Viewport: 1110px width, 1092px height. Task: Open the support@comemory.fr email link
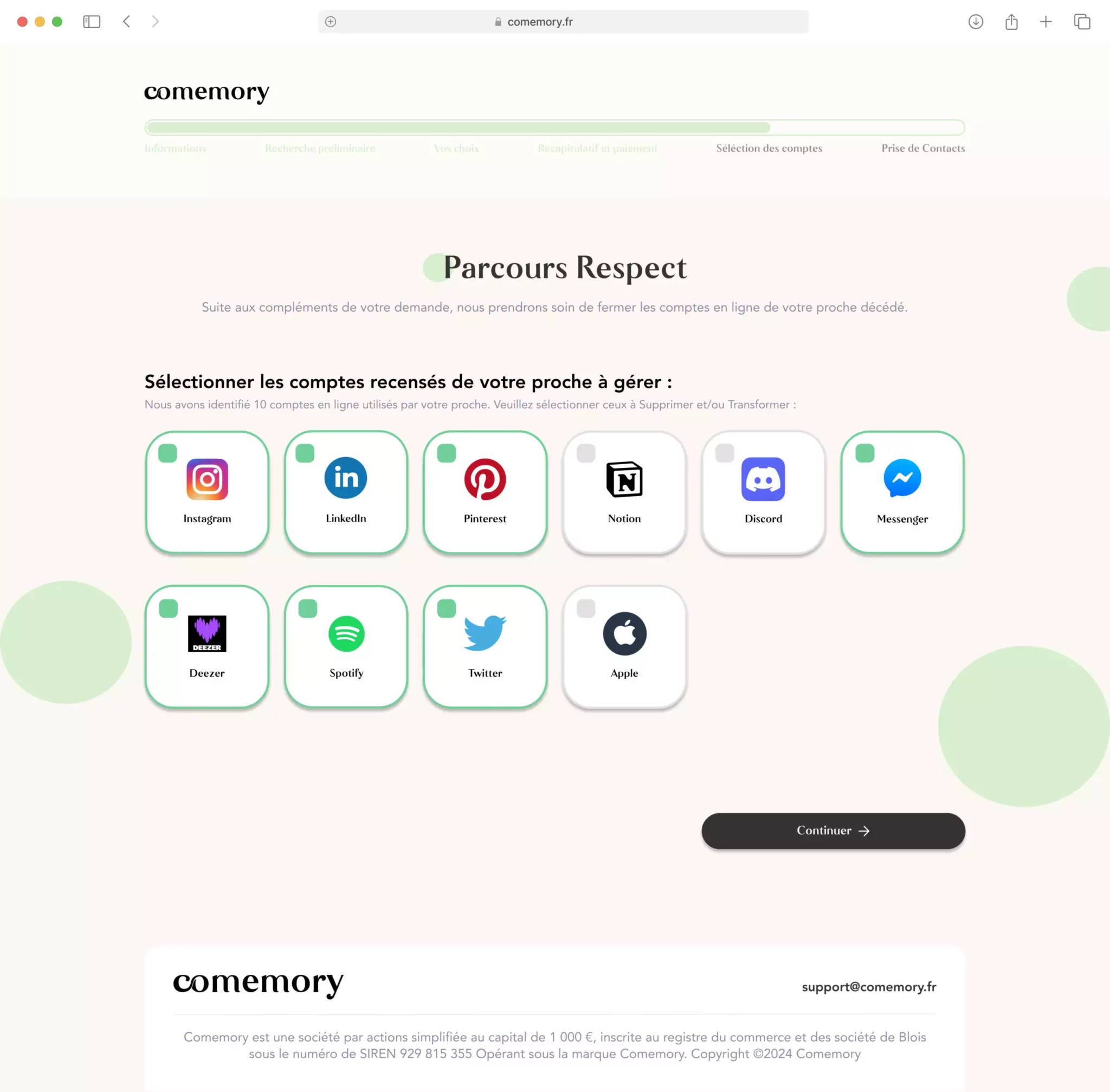[x=869, y=987]
